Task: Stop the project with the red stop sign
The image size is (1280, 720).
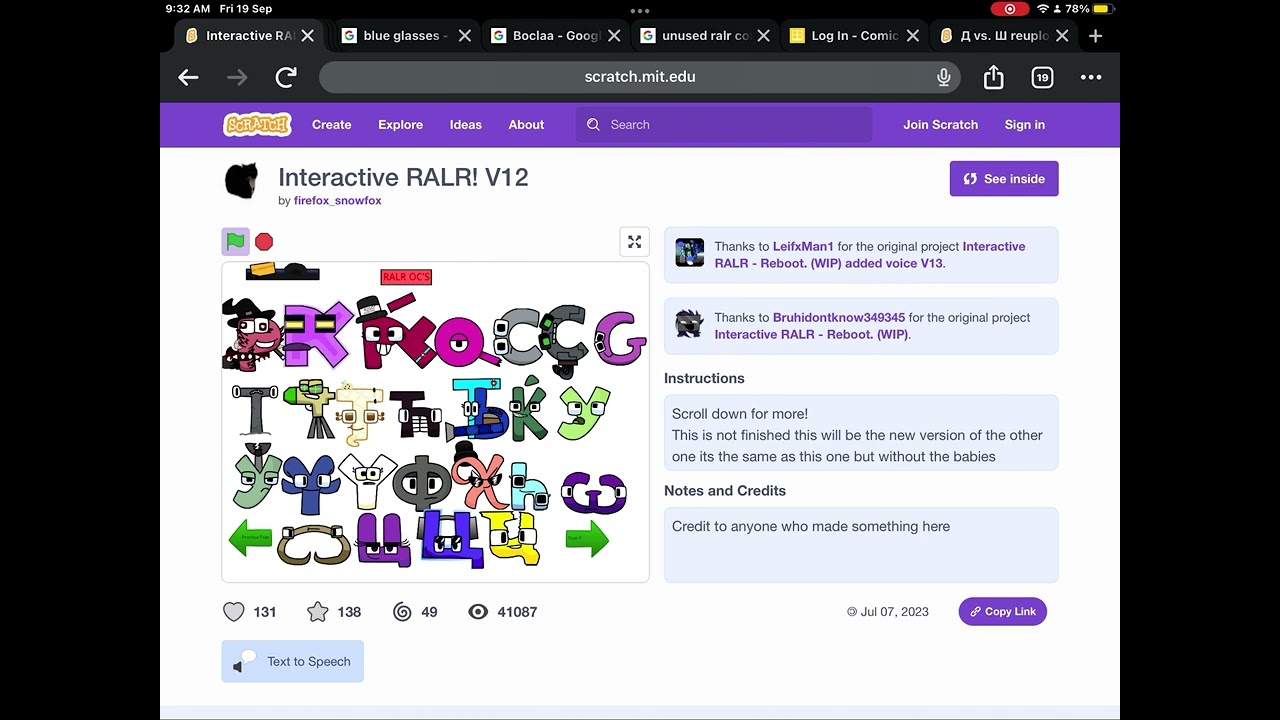Action: (x=264, y=241)
